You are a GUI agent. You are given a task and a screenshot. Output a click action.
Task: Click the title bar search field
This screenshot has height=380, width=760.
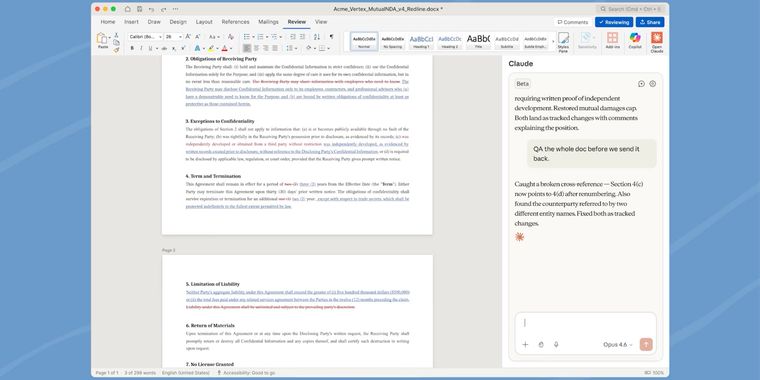[630, 9]
